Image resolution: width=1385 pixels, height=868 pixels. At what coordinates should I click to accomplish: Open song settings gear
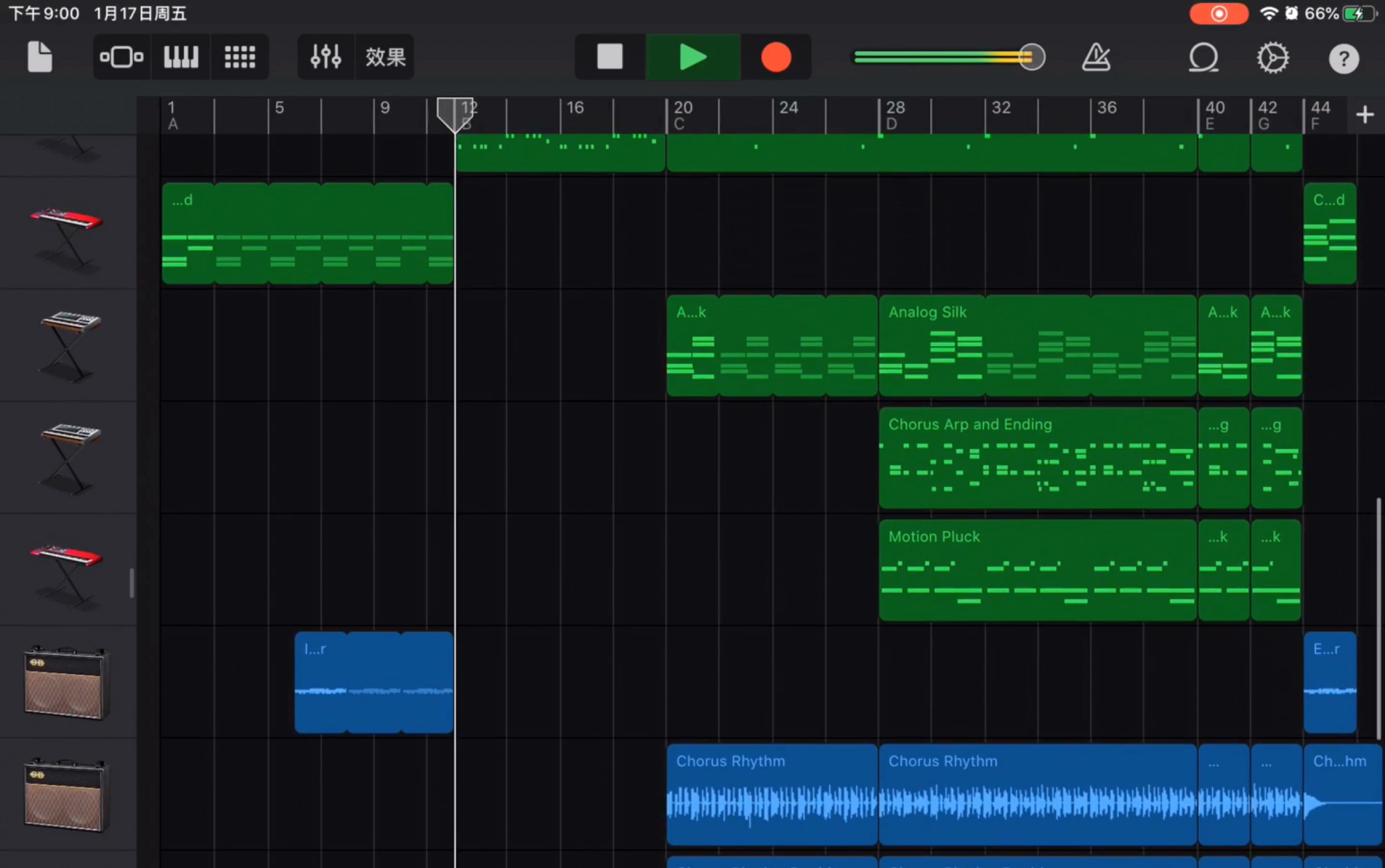pos(1273,58)
